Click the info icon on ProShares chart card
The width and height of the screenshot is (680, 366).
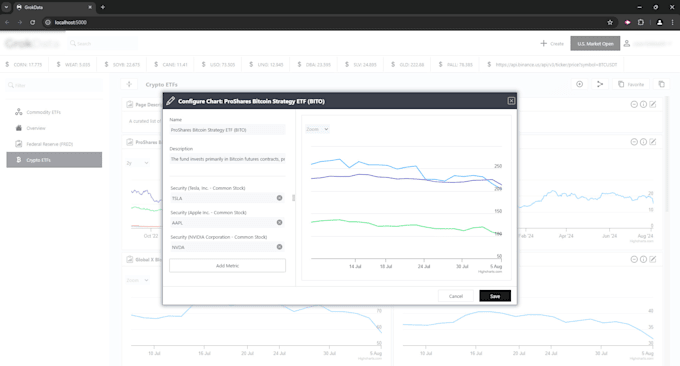(643, 142)
